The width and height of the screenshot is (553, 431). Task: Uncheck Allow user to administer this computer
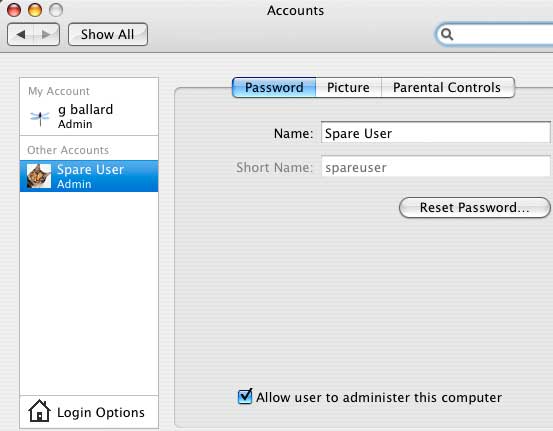point(245,396)
